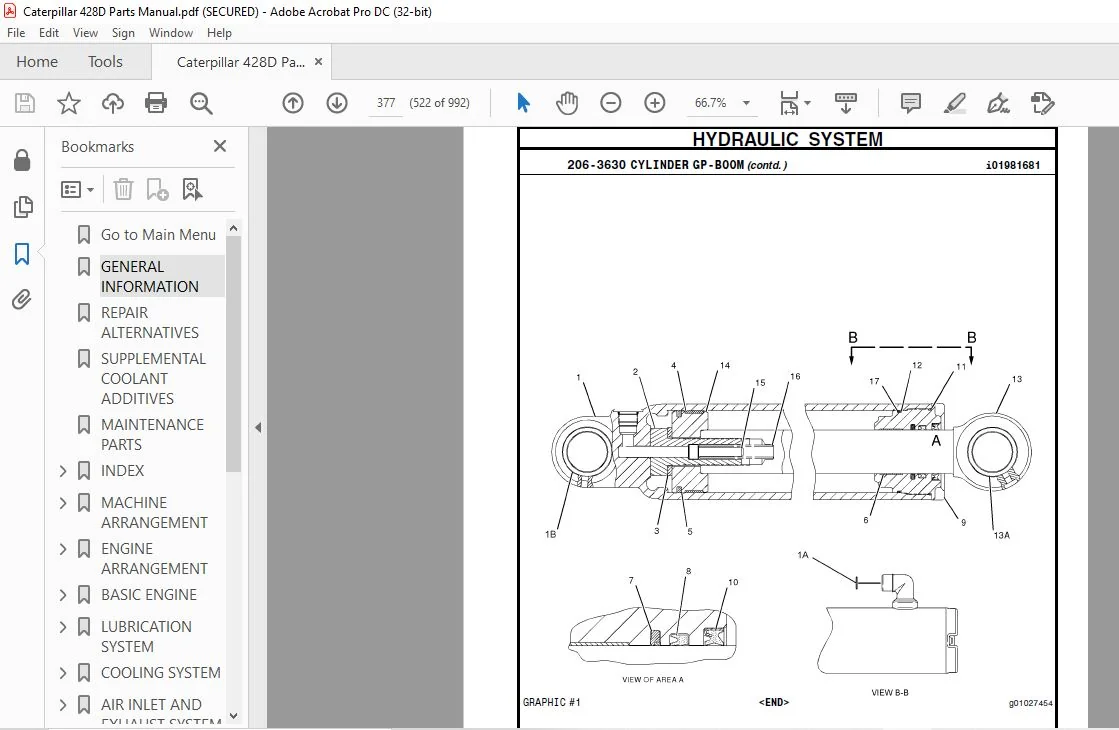
Task: Print the document
Action: pos(156,103)
